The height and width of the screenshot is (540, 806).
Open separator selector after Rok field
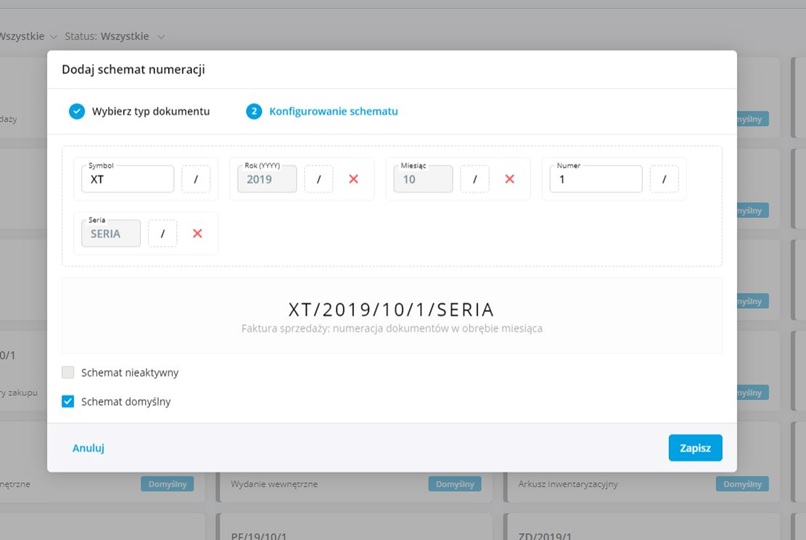(x=318, y=179)
